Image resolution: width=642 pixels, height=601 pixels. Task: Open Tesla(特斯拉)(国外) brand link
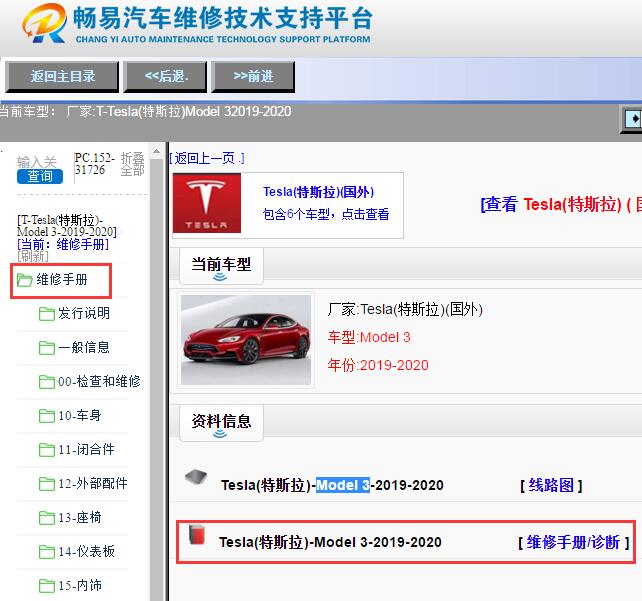318,192
